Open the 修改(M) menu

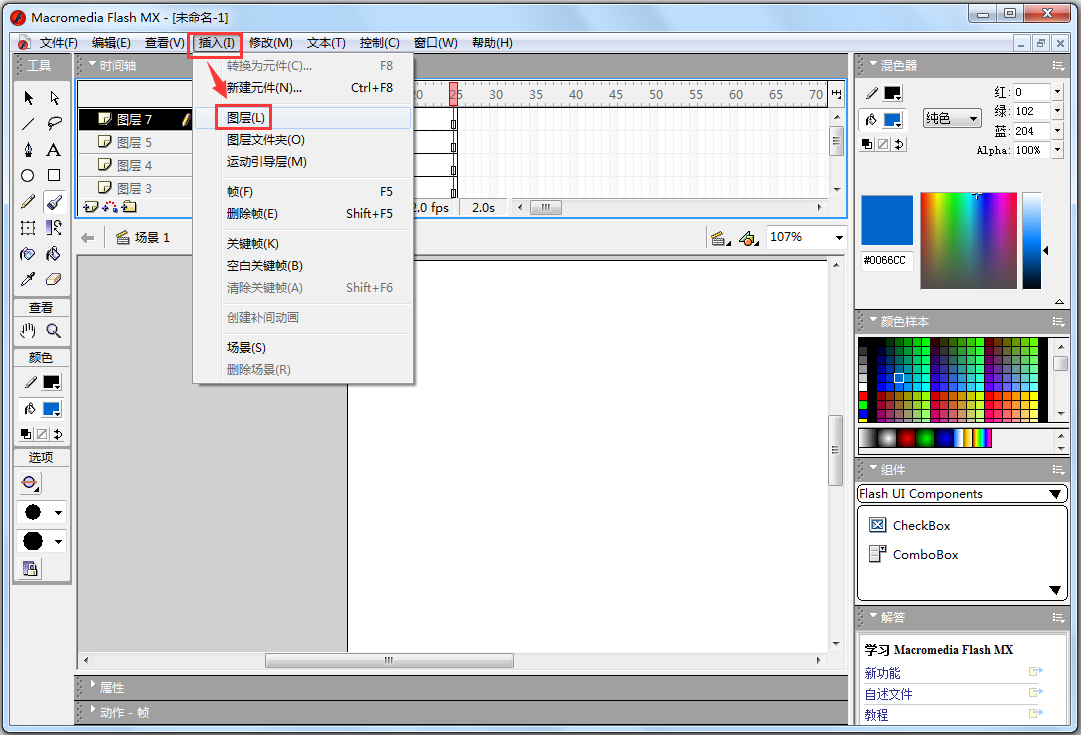point(270,43)
